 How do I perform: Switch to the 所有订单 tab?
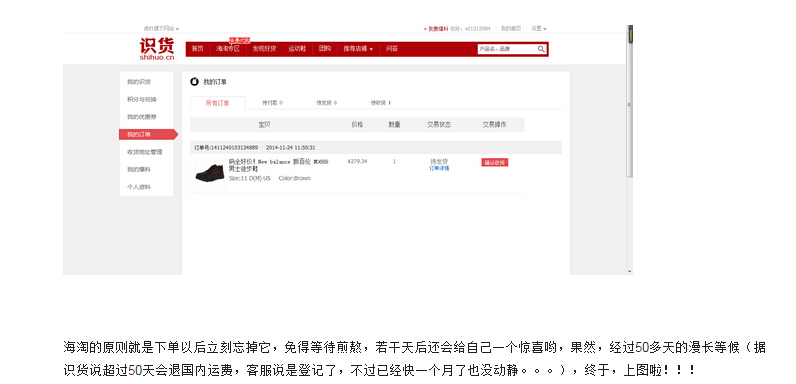(218, 103)
